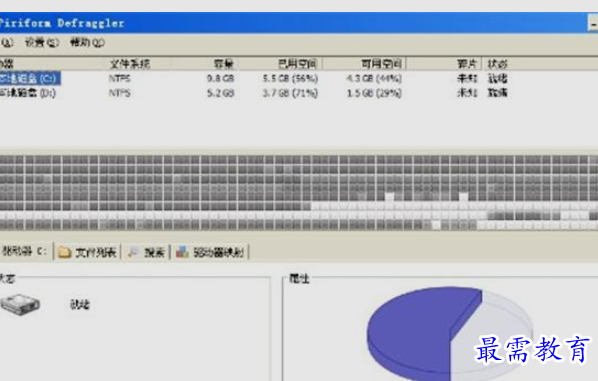The image size is (598, 381).
Task: Switch to the 驱动器 C: tab
Action: [25, 251]
